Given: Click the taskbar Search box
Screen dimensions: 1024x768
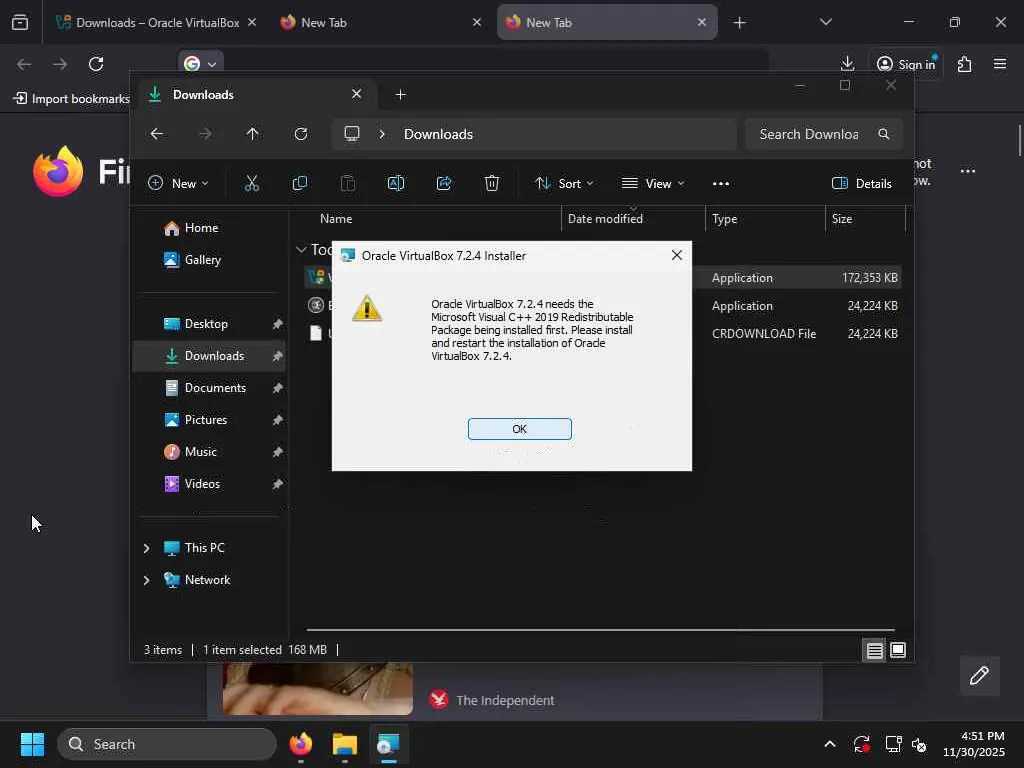Looking at the screenshot, I should point(167,744).
